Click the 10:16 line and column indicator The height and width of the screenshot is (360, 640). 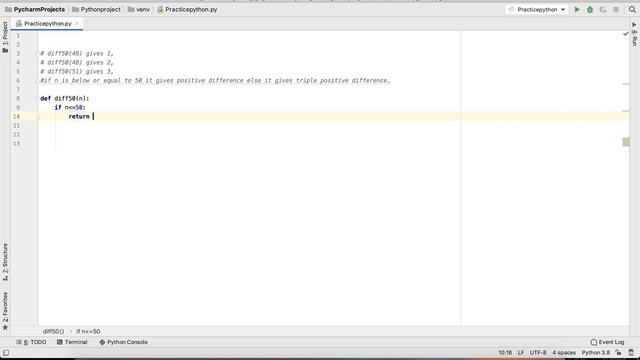click(505, 353)
